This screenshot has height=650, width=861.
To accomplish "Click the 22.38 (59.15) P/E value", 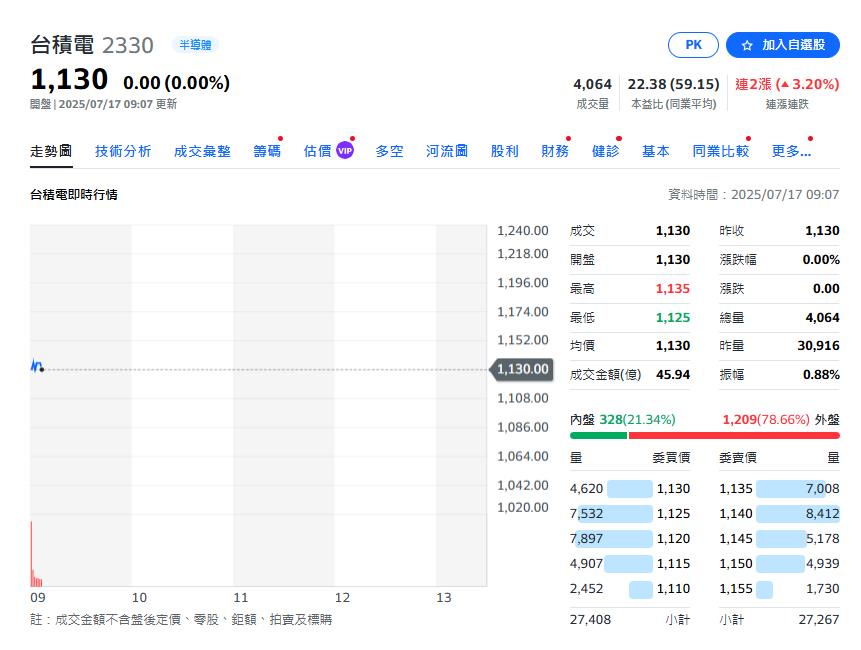I will (x=673, y=84).
